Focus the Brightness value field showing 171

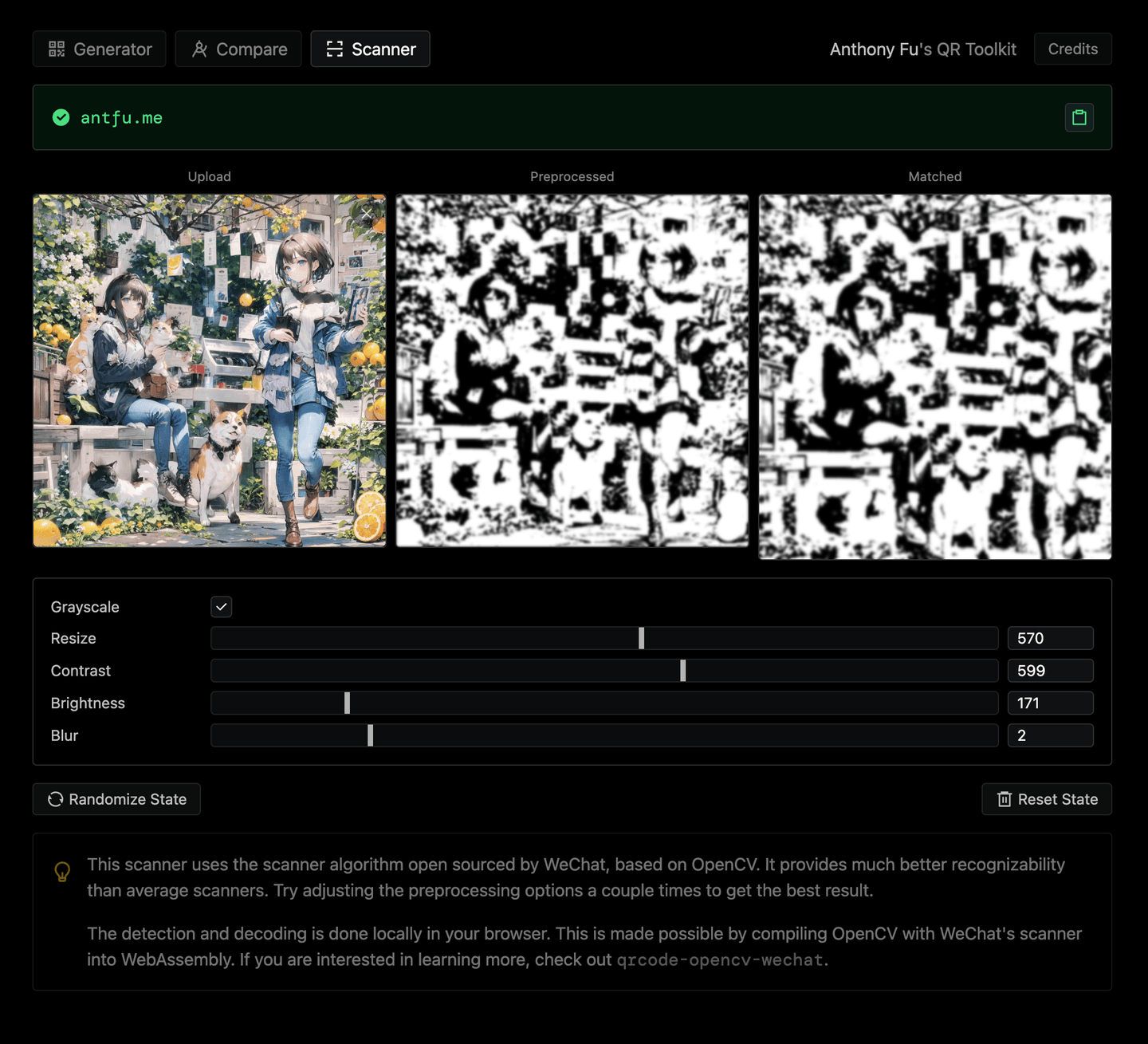pyautogui.click(x=1049, y=703)
